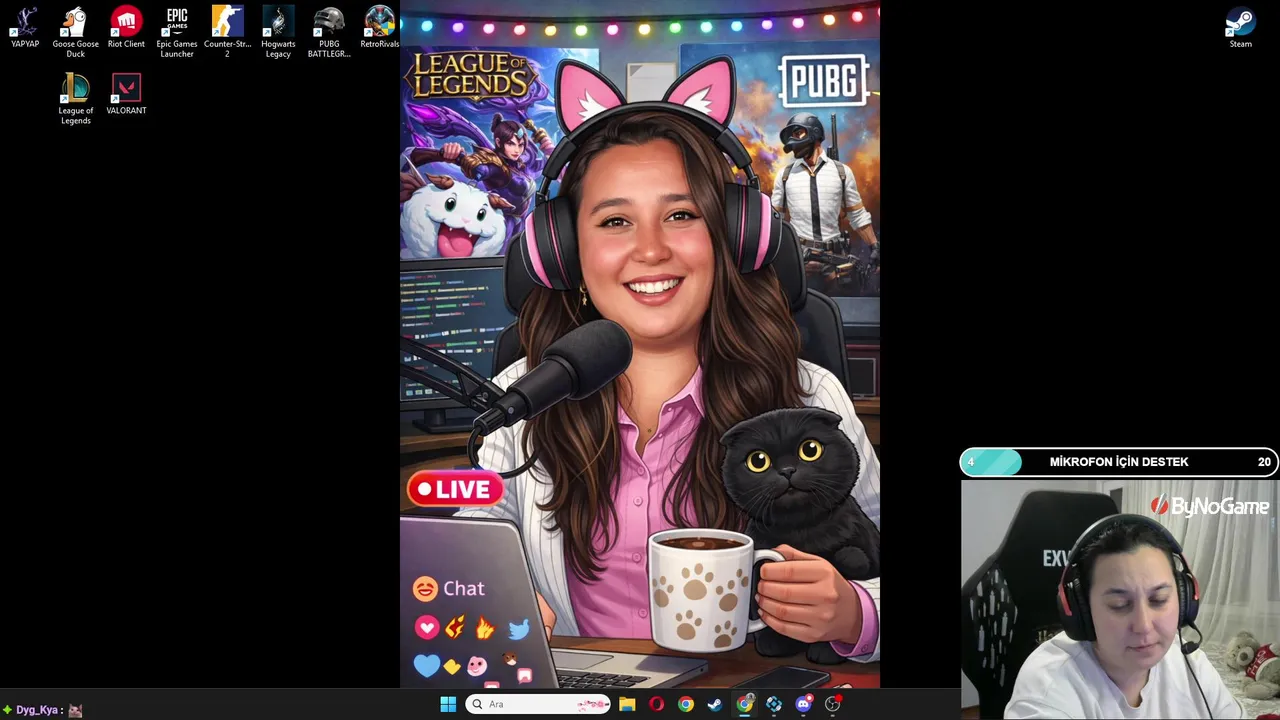Click the Dyg_Kya chat name at bottom left
This screenshot has width=1280, height=720.
click(x=39, y=710)
